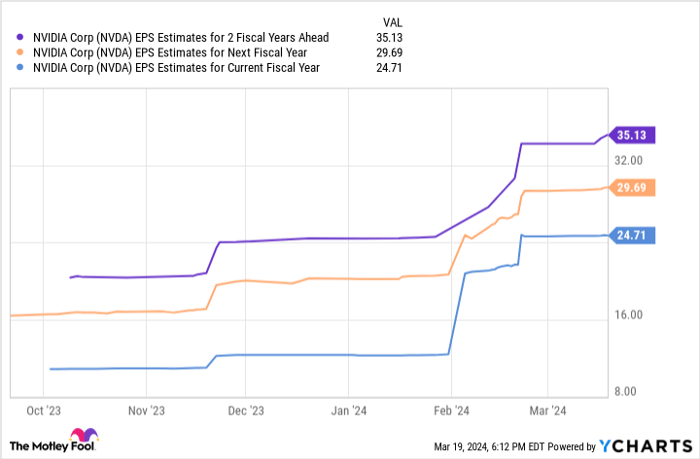This screenshot has width=700, height=459.
Task: Click the purple legend dot for 2 Fiscal Years Ahead
Action: coord(21,38)
